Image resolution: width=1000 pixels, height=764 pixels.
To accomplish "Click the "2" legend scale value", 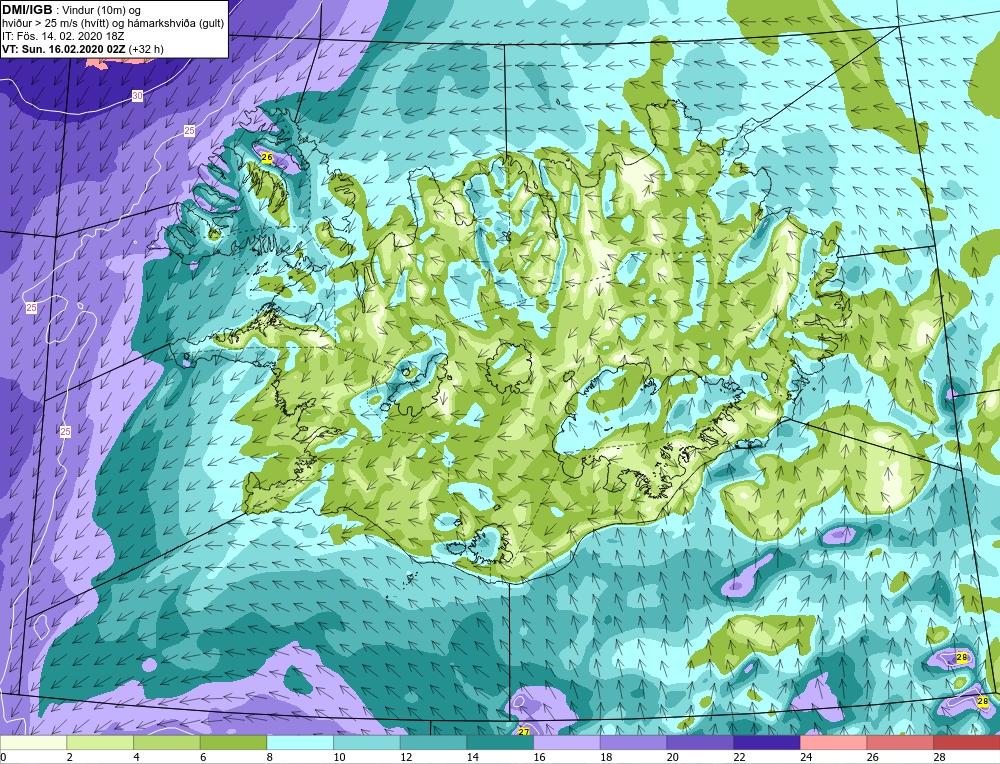I will click(x=70, y=757).
